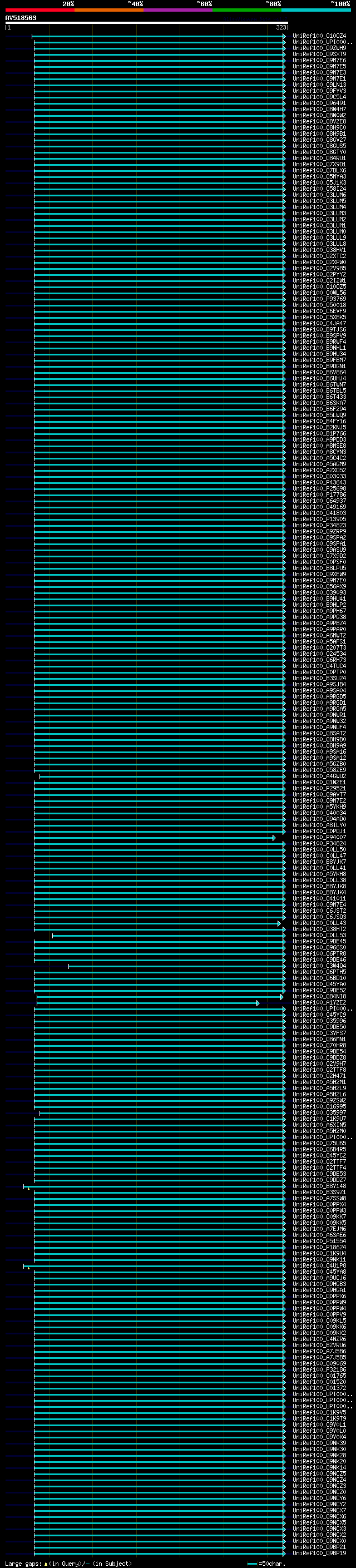Click the red 20% identity color segment
Viewport: 356px width, 1568px height.
[x=39, y=10]
